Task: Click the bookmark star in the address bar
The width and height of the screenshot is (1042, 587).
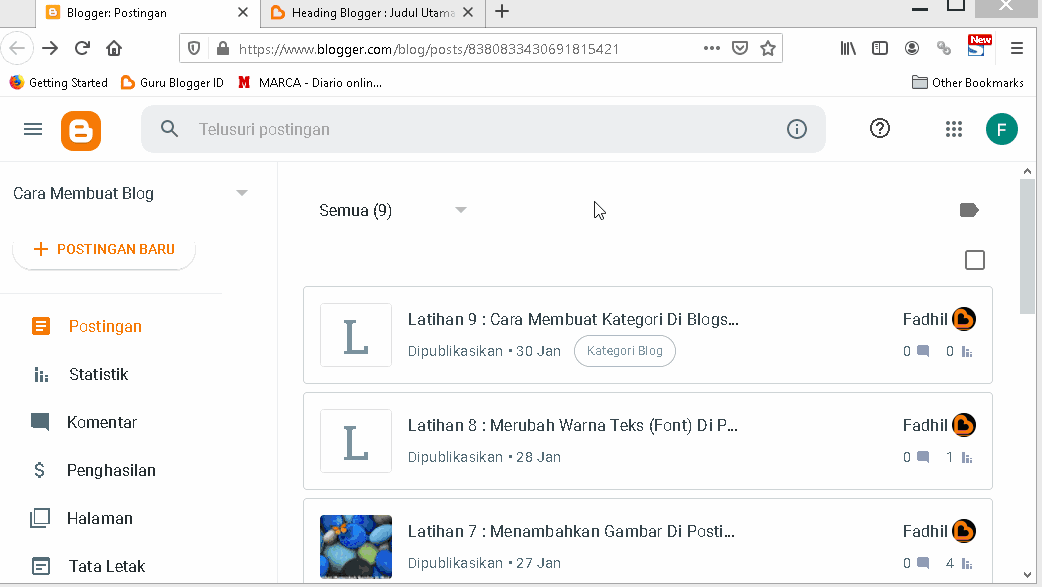Action: [x=767, y=47]
